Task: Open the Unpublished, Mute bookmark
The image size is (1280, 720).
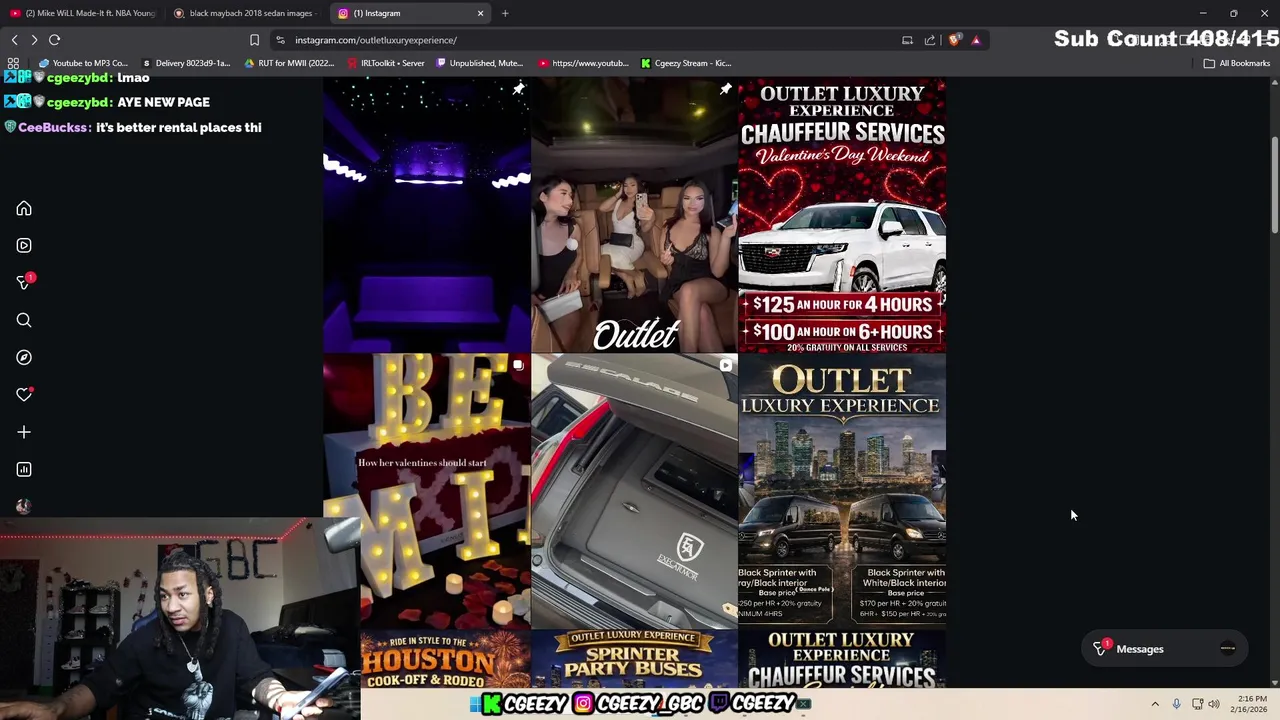Action: point(480,63)
